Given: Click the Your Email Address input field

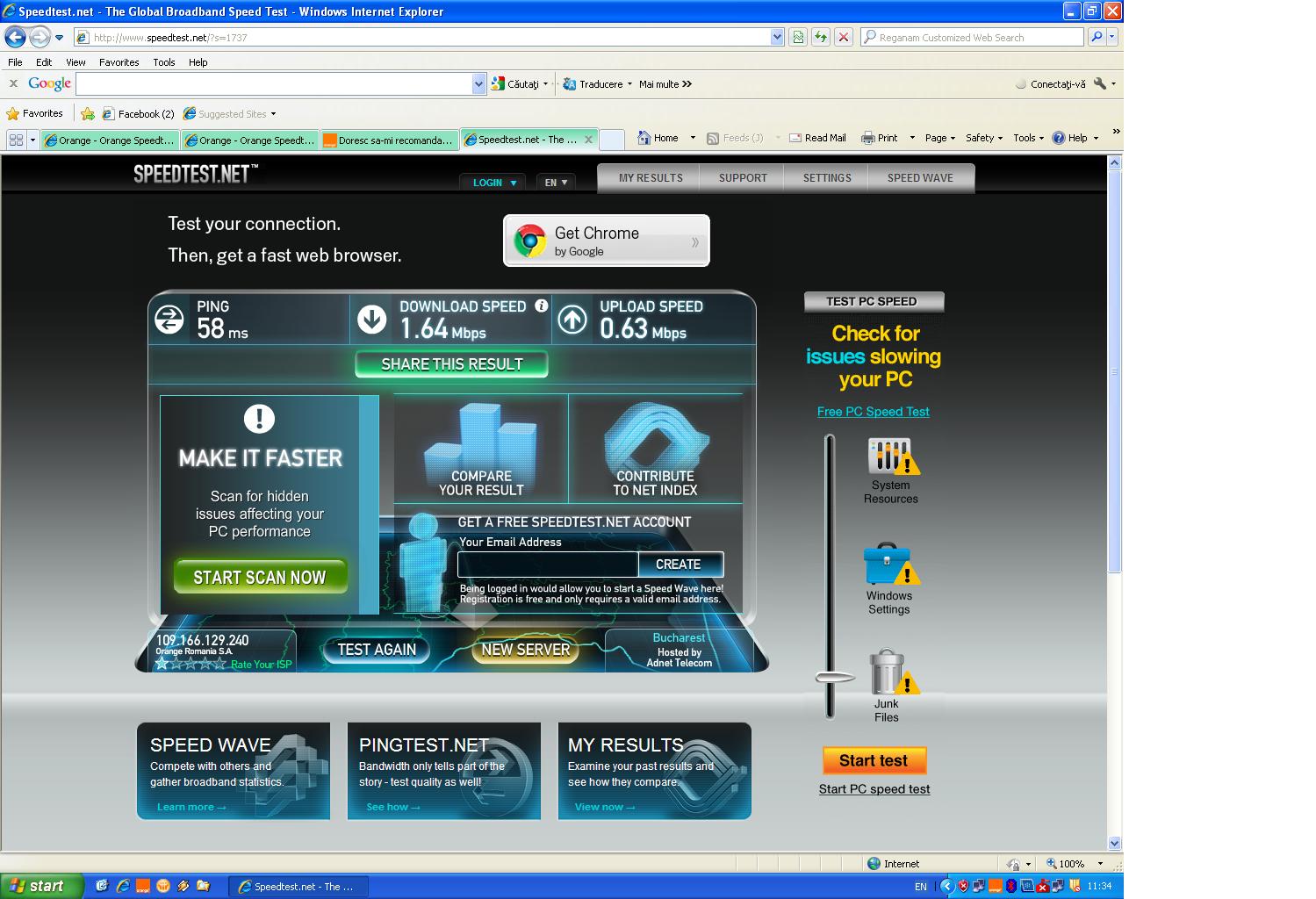Looking at the screenshot, I should pos(547,565).
